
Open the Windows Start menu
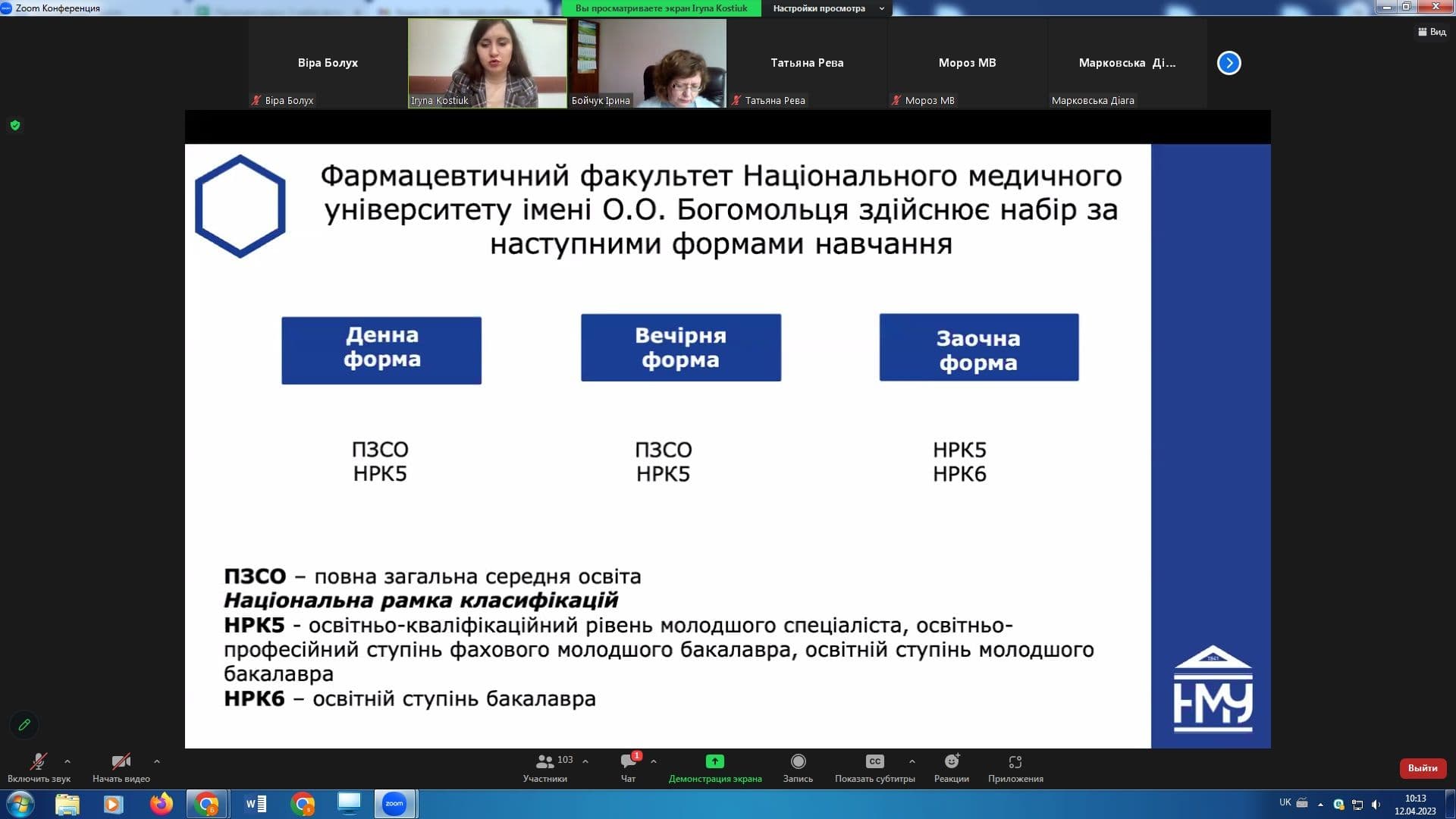(20, 804)
